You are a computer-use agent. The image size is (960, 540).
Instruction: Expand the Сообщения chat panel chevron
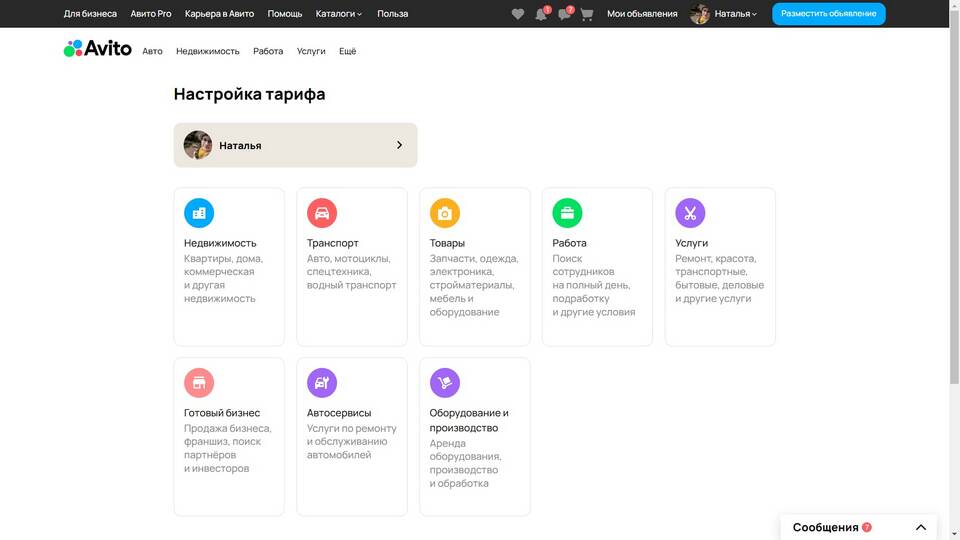921,527
